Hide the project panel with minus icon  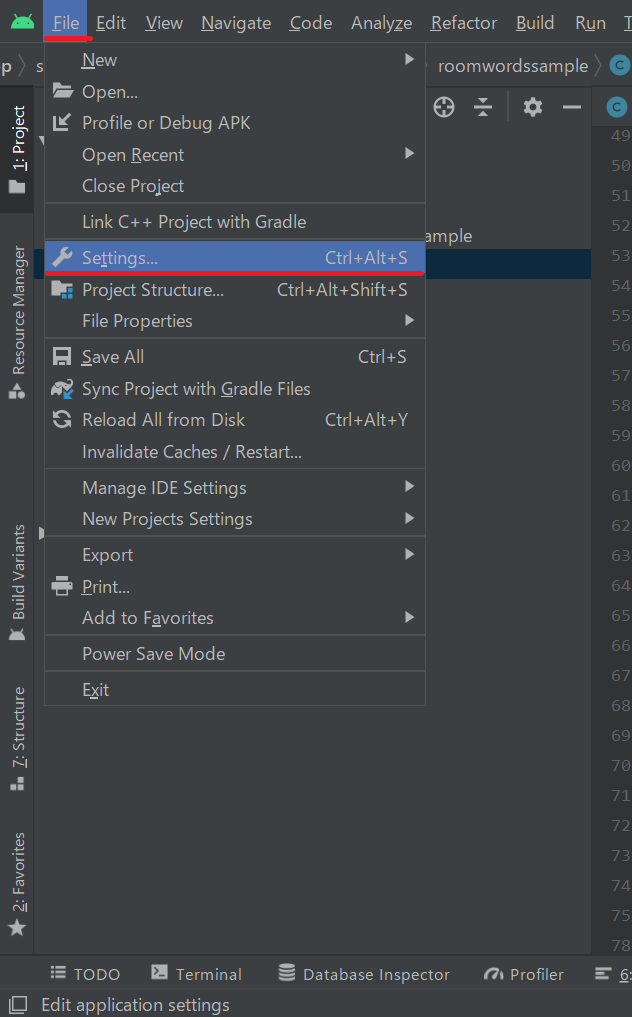tap(572, 107)
